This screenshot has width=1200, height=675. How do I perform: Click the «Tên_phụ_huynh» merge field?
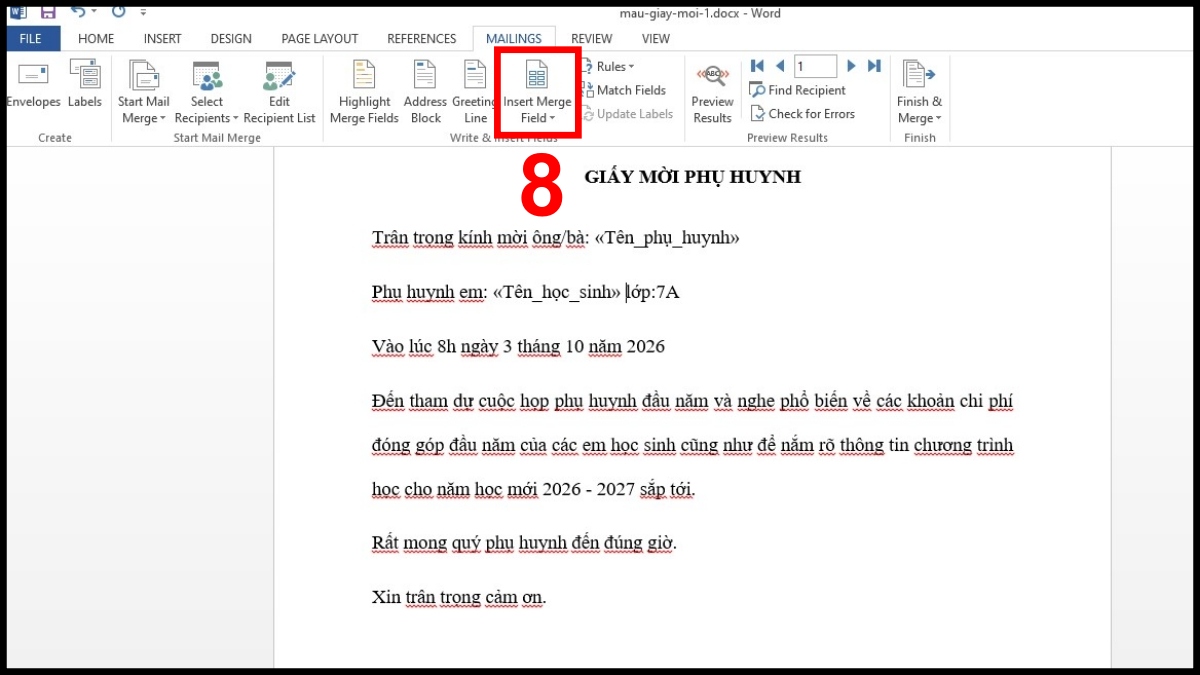pos(666,238)
